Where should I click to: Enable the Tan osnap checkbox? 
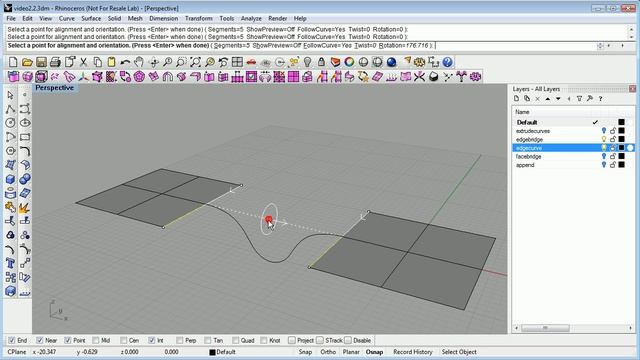pyautogui.click(x=208, y=340)
